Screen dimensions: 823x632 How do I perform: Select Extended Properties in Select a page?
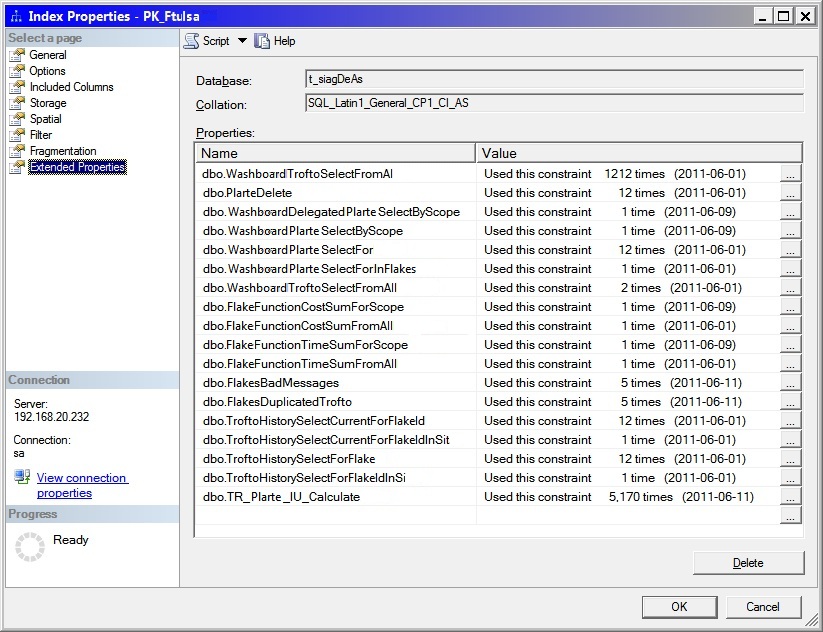pyautogui.click(x=77, y=167)
